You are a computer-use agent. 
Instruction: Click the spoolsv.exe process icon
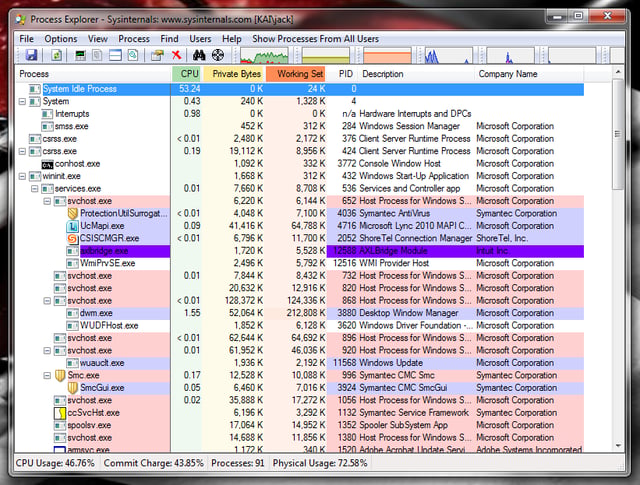click(x=60, y=425)
